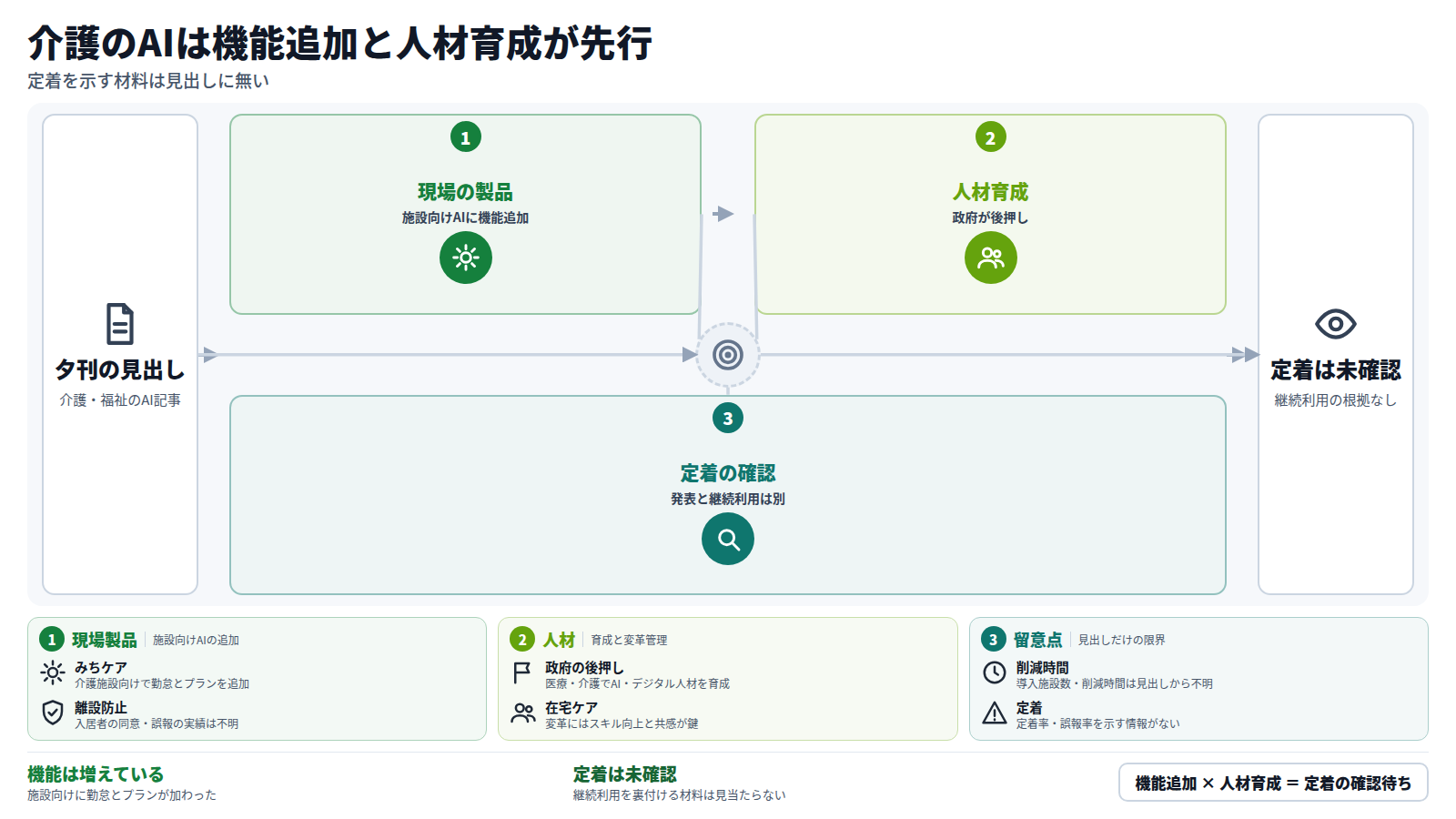Click the text 導入施設数・削減時間は見出しから不明

coord(1115,684)
